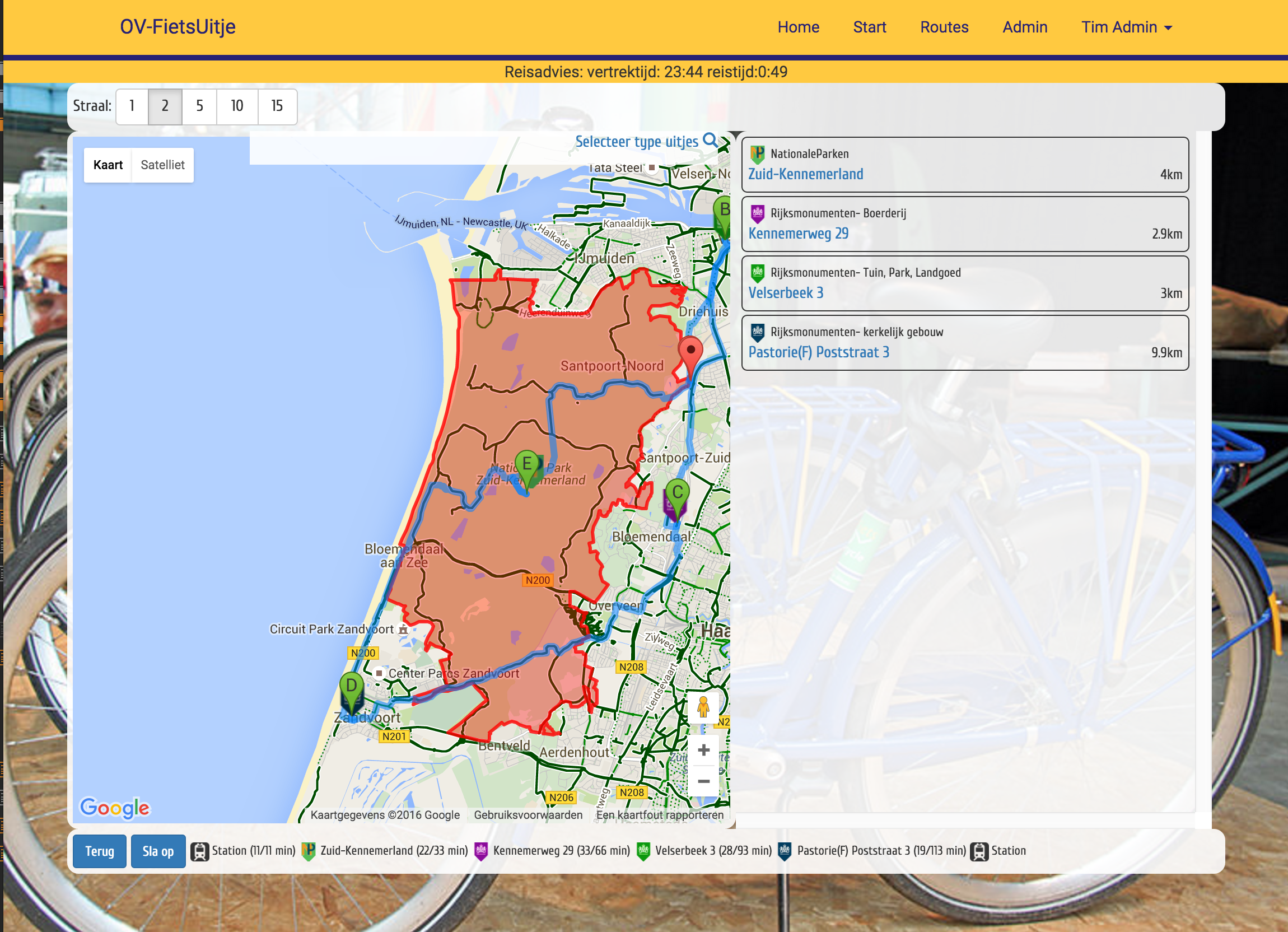Click the NationaleParken icon in Zuid-Kennemerland card
1288x932 pixels.
click(757, 154)
